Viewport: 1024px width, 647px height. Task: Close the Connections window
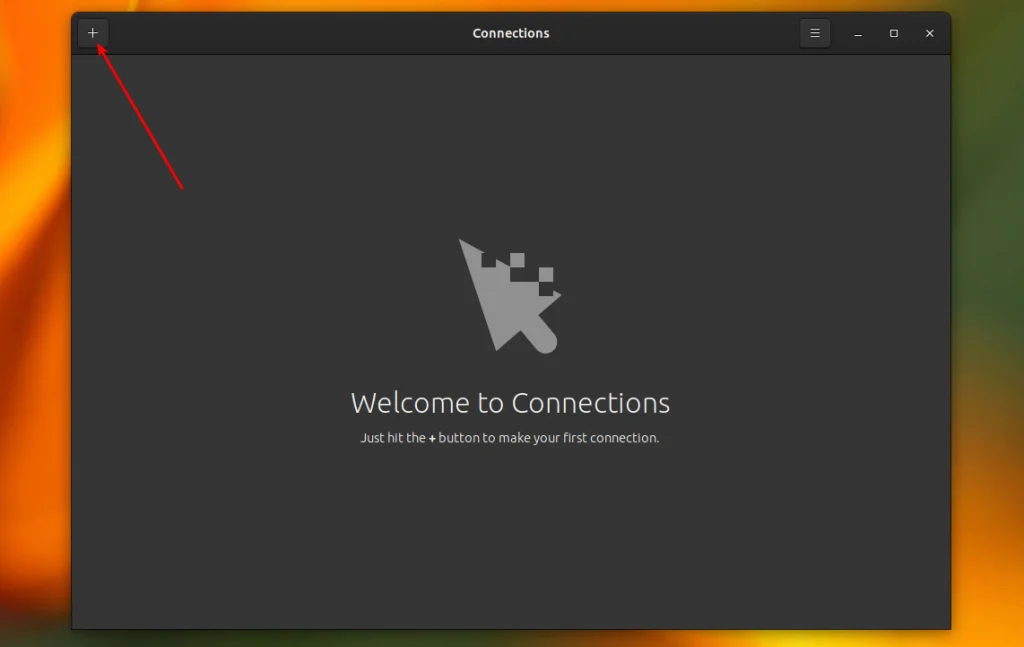[929, 33]
